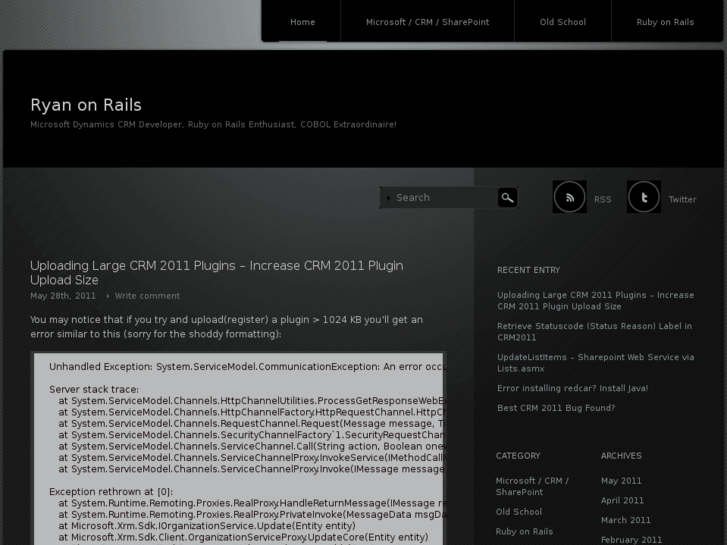Click the May 28th, 2011 post date
This screenshot has width=727, height=545.
[63, 296]
